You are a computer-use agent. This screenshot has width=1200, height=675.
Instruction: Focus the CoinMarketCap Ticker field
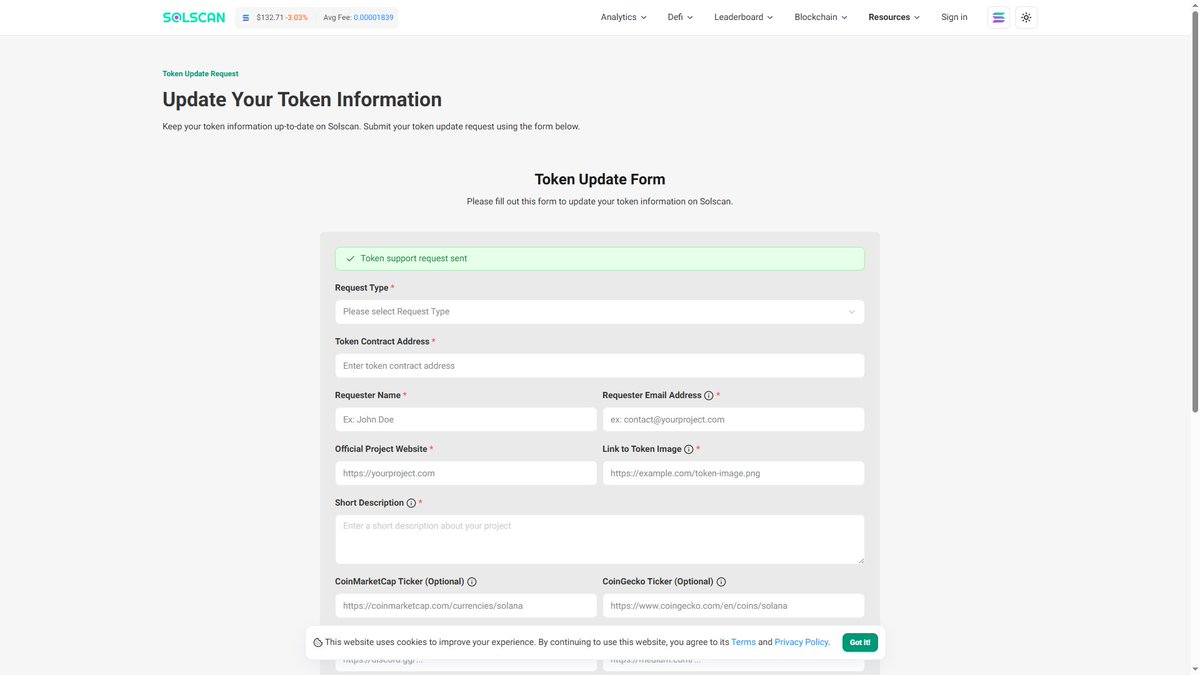point(466,606)
